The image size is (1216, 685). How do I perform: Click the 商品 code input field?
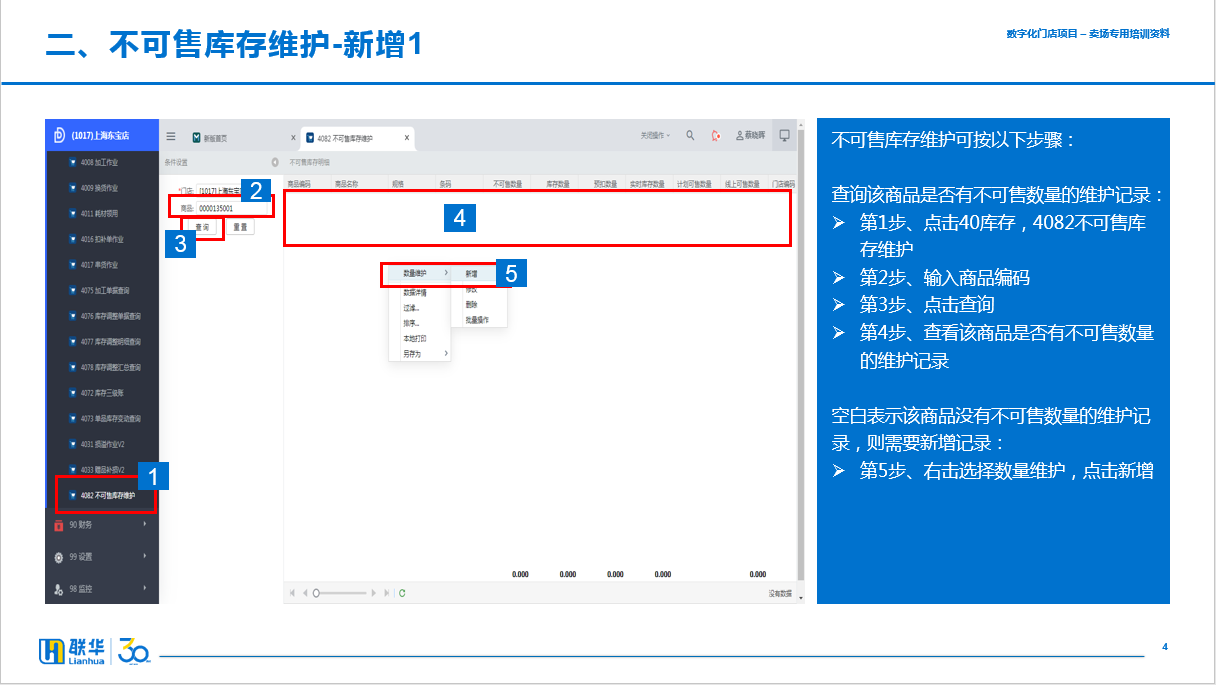(x=232, y=208)
